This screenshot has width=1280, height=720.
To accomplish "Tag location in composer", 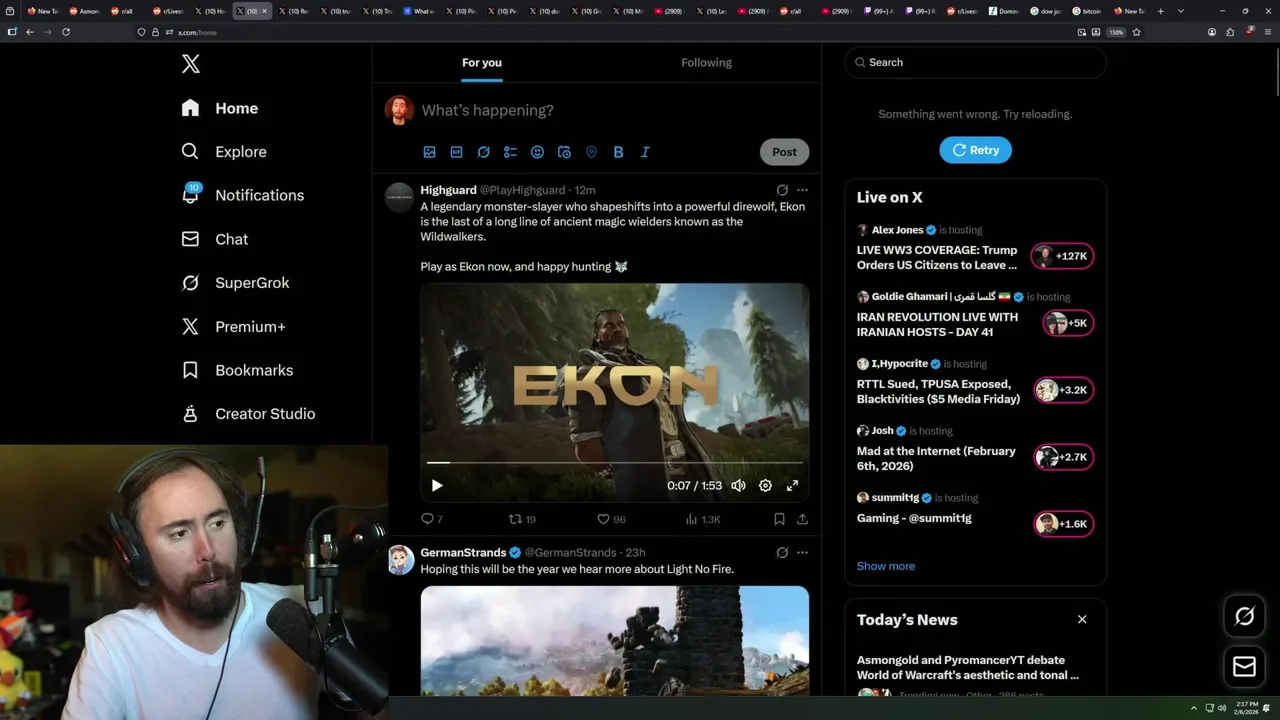I will [592, 152].
